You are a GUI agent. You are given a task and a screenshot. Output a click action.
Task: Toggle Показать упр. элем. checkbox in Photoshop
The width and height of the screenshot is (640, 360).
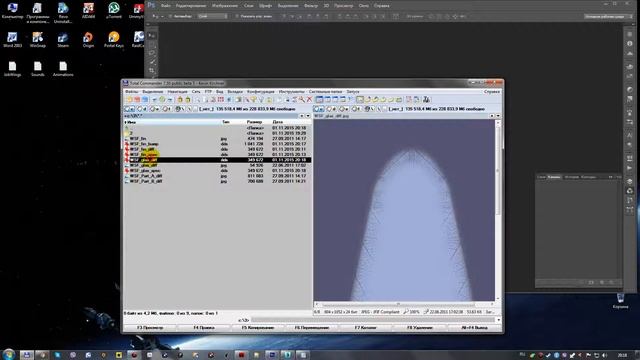click(x=237, y=16)
